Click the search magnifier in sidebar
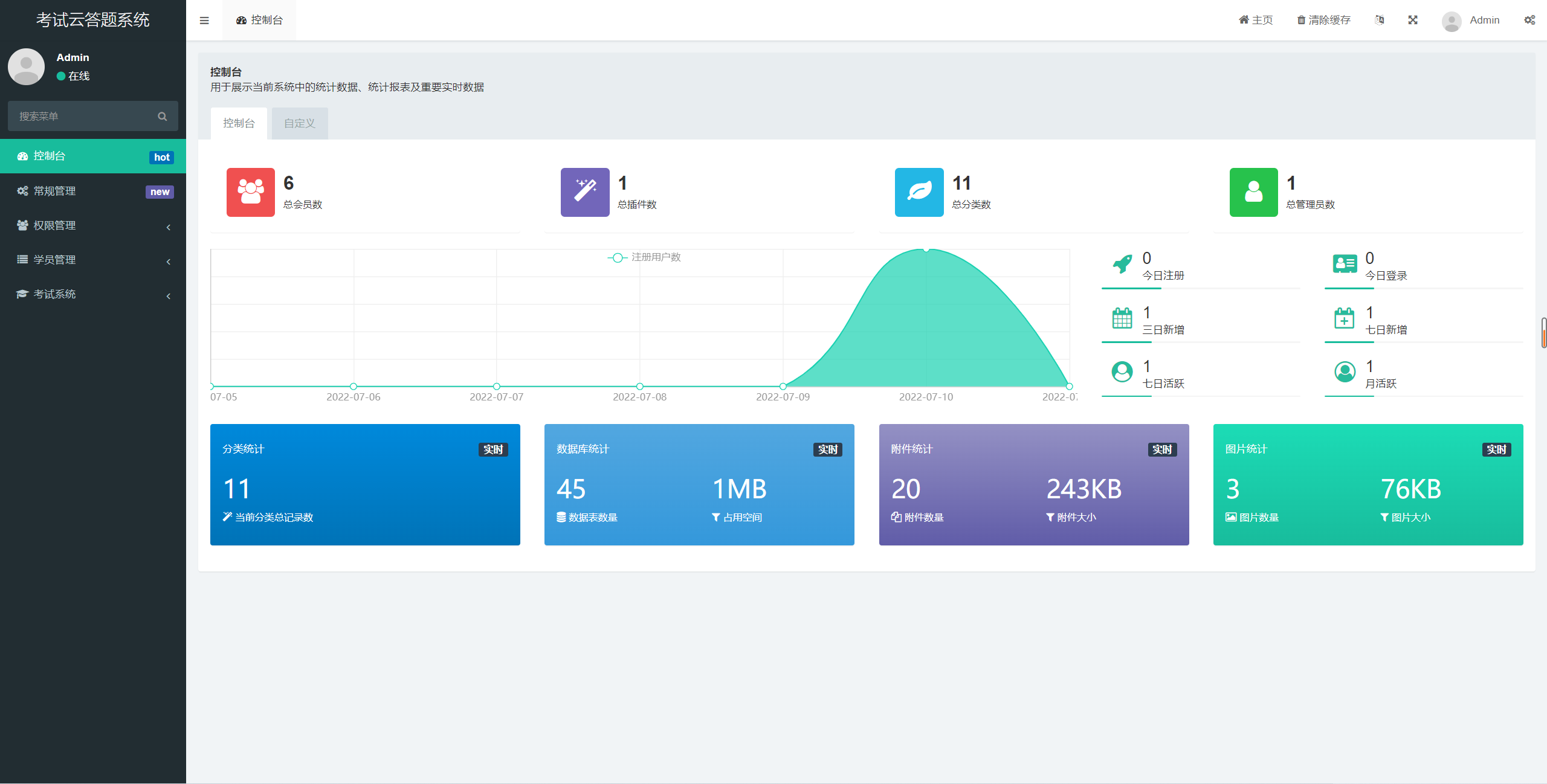This screenshot has height=784, width=1547. [x=162, y=117]
